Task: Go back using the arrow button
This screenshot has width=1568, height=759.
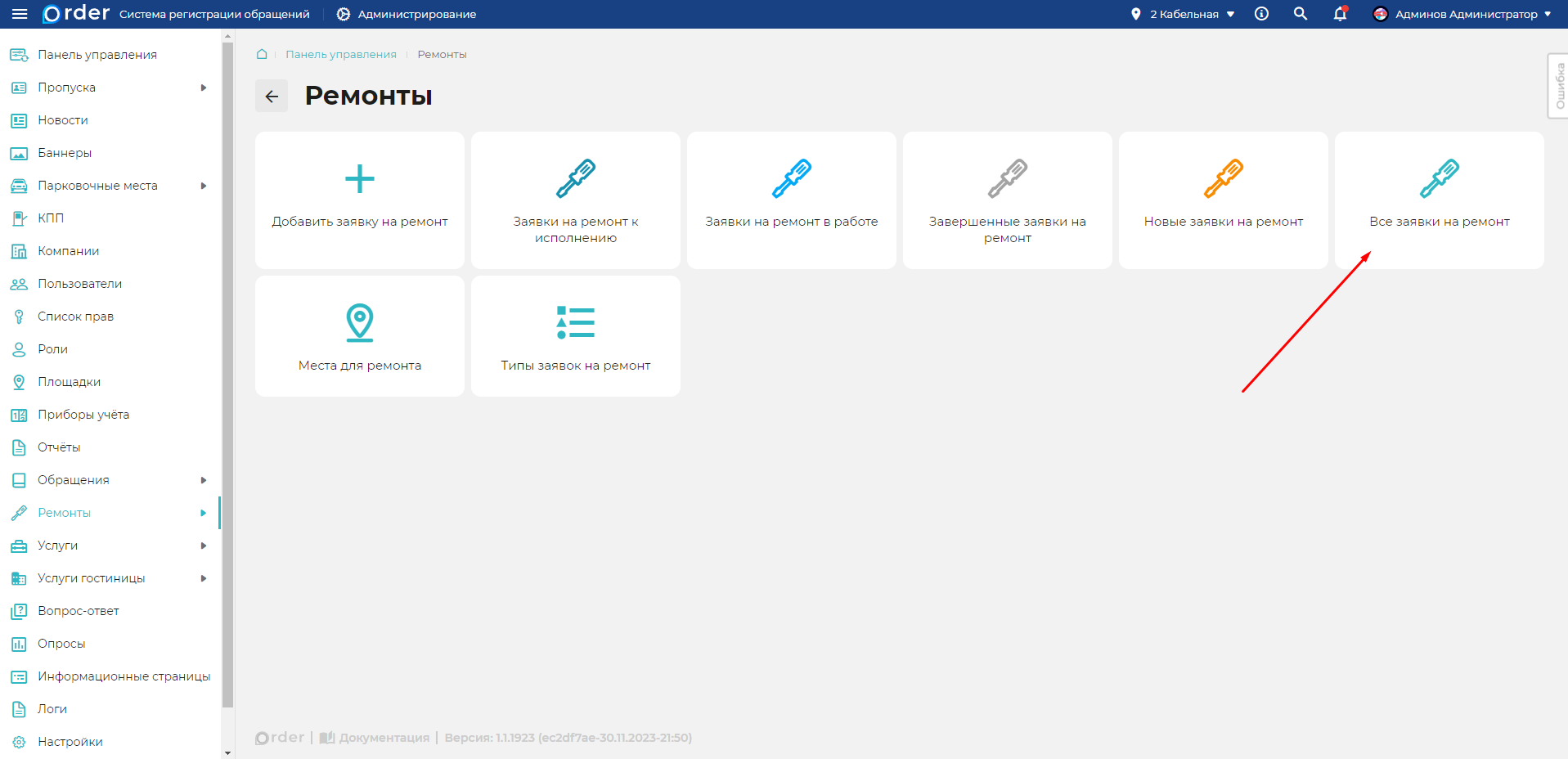Action: click(x=272, y=97)
